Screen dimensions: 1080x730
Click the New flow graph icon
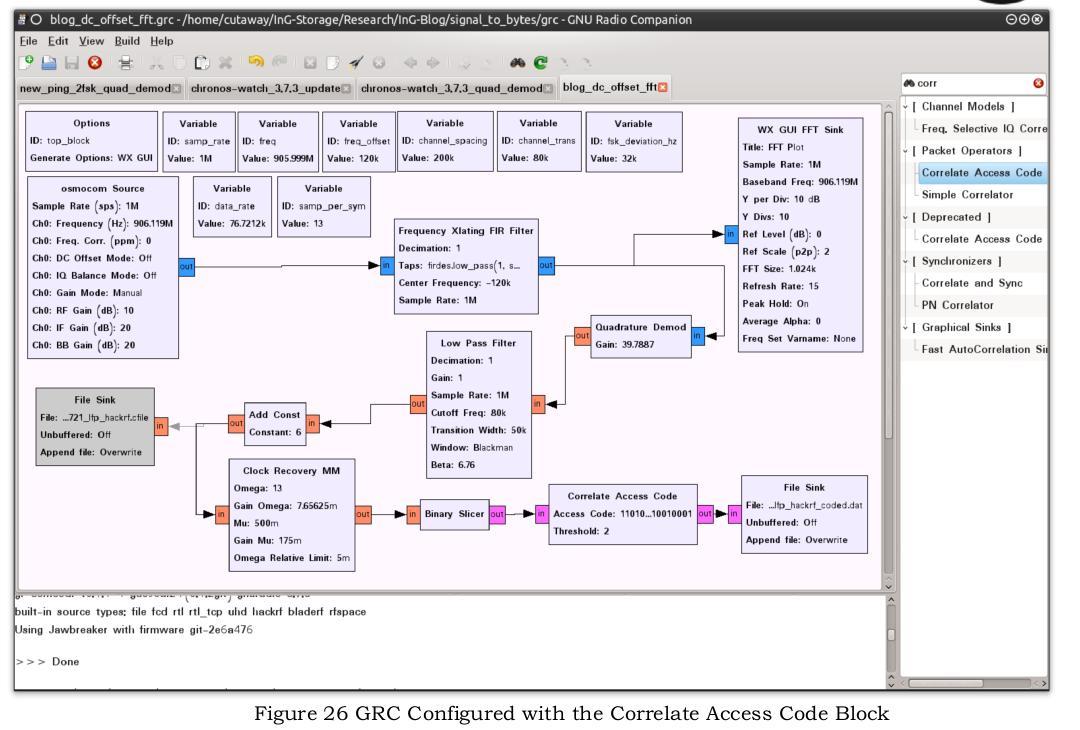click(26, 63)
